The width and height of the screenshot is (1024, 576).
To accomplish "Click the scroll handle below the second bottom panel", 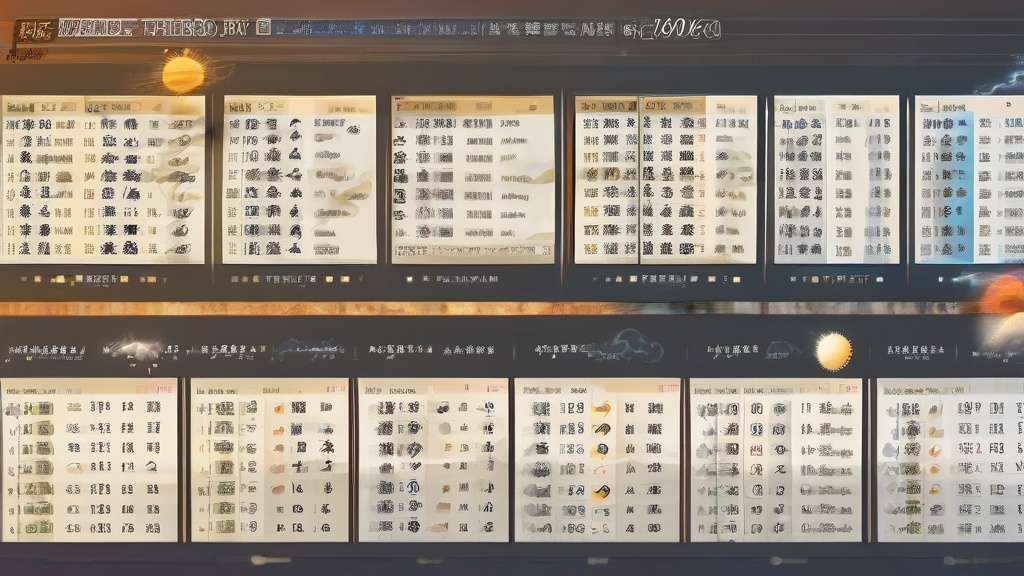I will 270,560.
